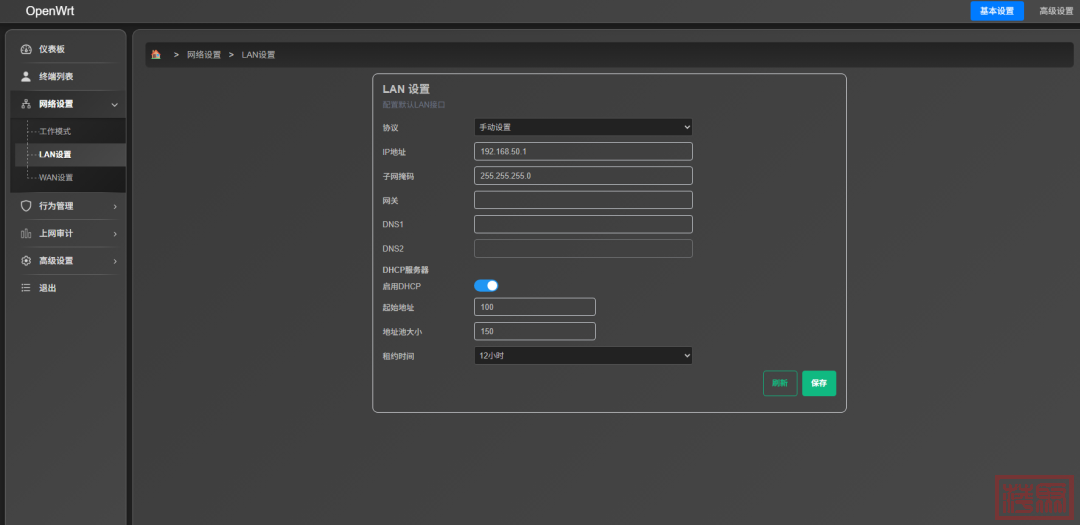Switch to the 基本设置 tab
The image size is (1080, 525).
(x=996, y=11)
